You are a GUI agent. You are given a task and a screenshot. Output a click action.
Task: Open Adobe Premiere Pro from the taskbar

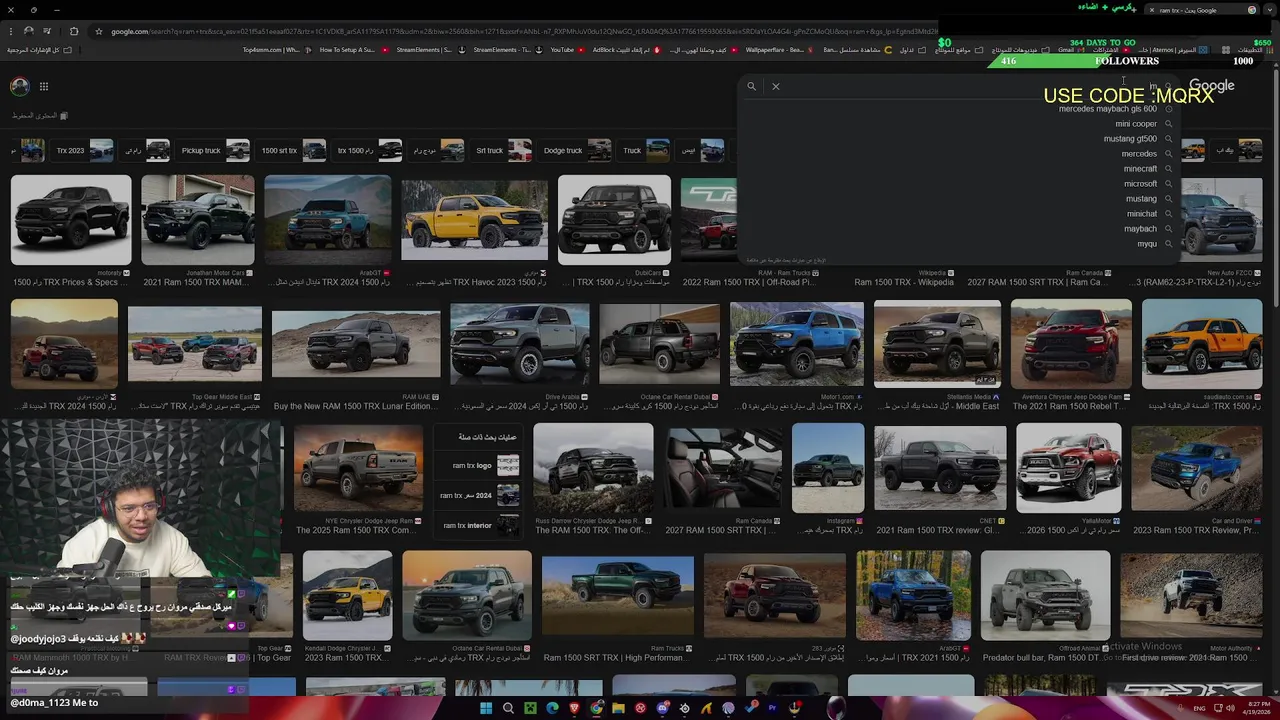click(x=772, y=709)
